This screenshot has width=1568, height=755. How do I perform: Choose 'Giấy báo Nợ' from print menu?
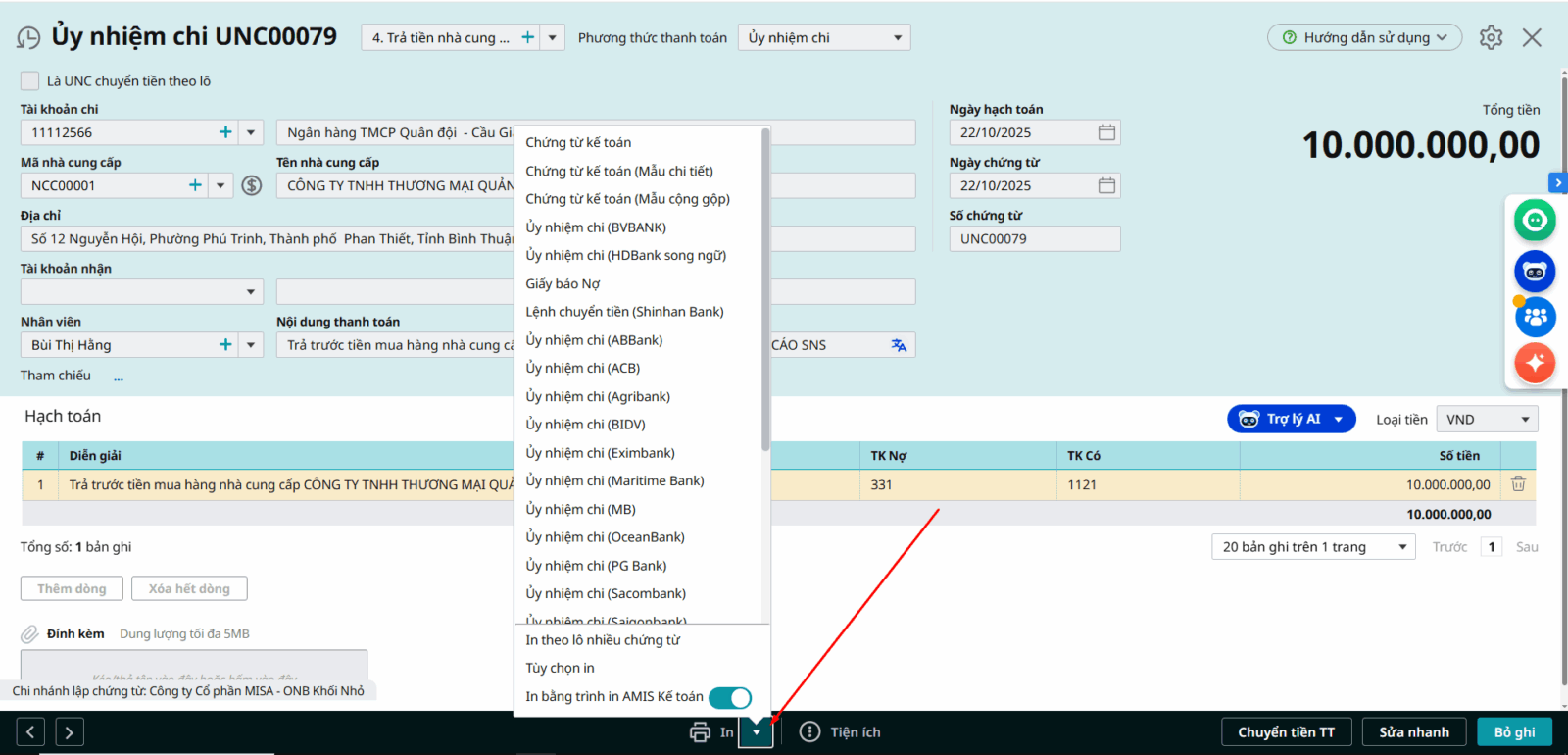point(563,284)
